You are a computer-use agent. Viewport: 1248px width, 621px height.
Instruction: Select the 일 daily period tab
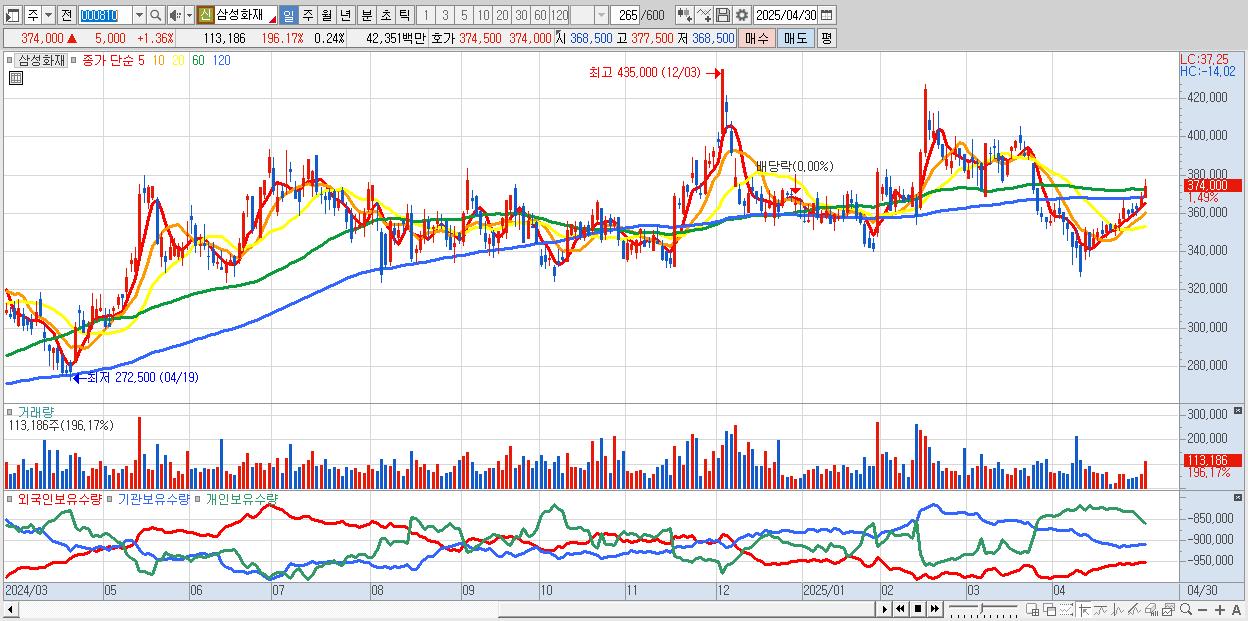[x=288, y=16]
